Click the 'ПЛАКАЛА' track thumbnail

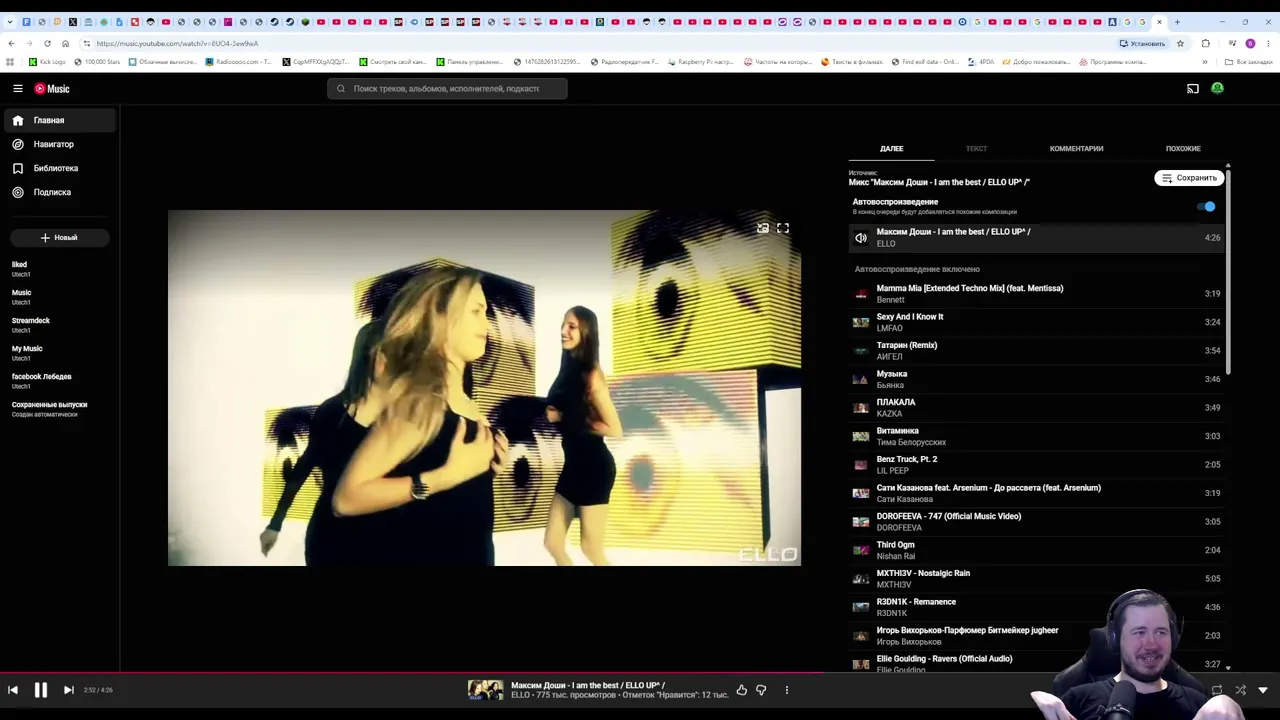point(861,408)
